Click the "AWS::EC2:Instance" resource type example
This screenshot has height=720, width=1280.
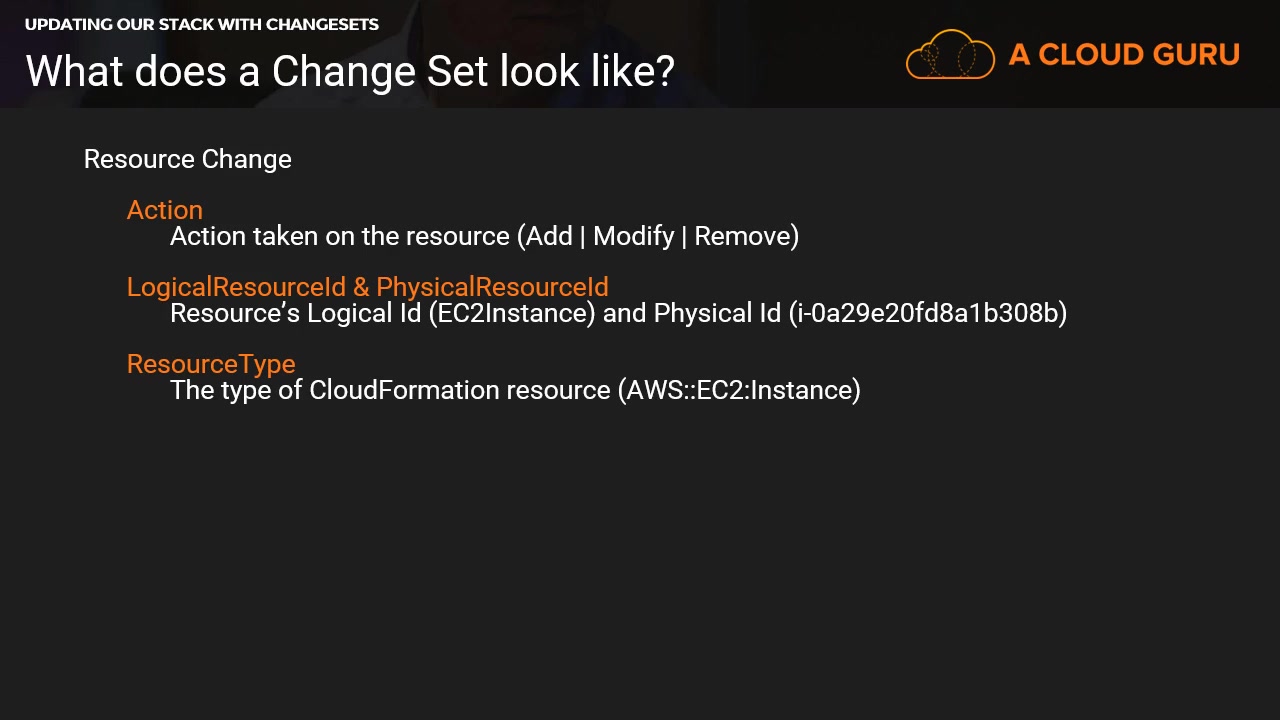[739, 390]
